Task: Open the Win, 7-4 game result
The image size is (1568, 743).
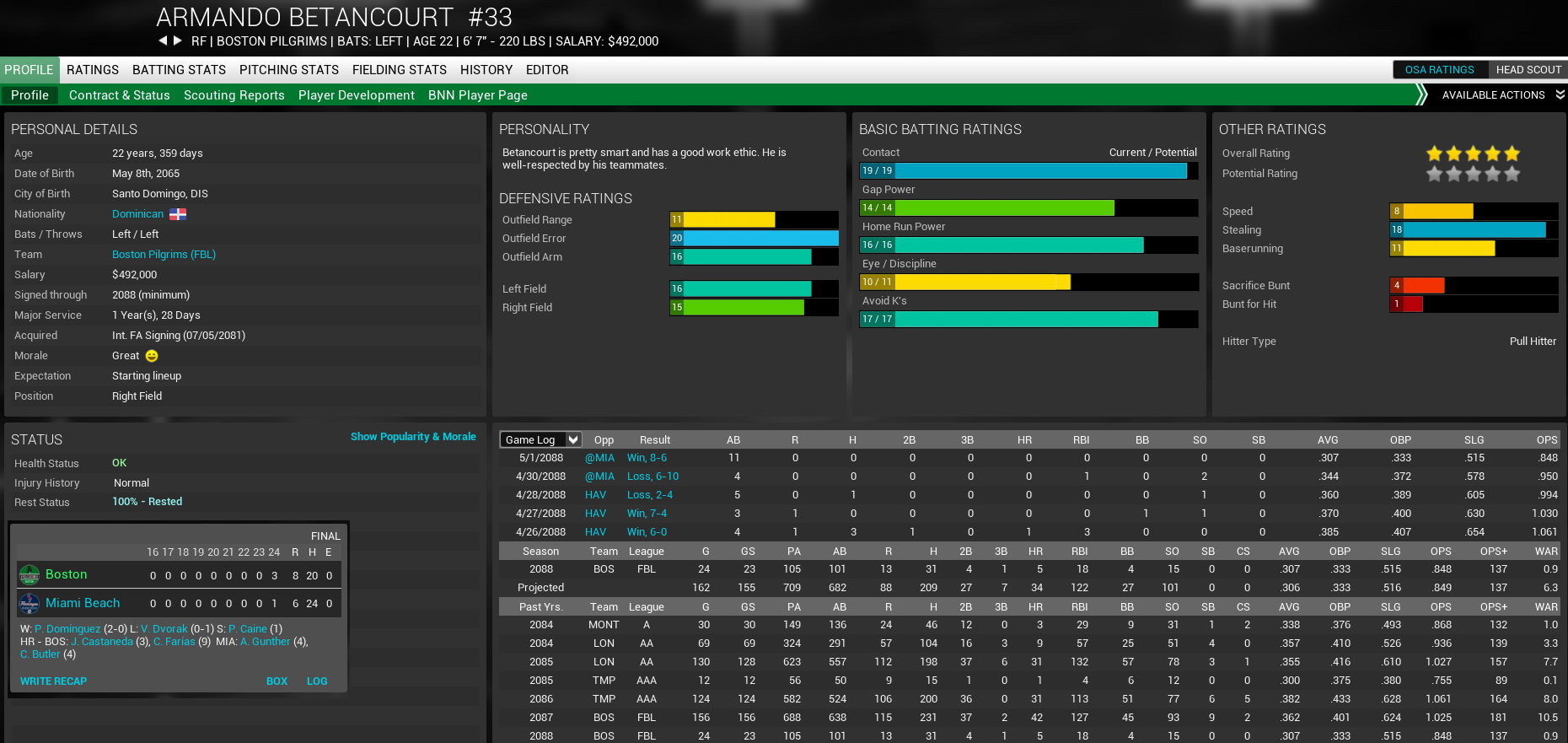Action: 647,514
